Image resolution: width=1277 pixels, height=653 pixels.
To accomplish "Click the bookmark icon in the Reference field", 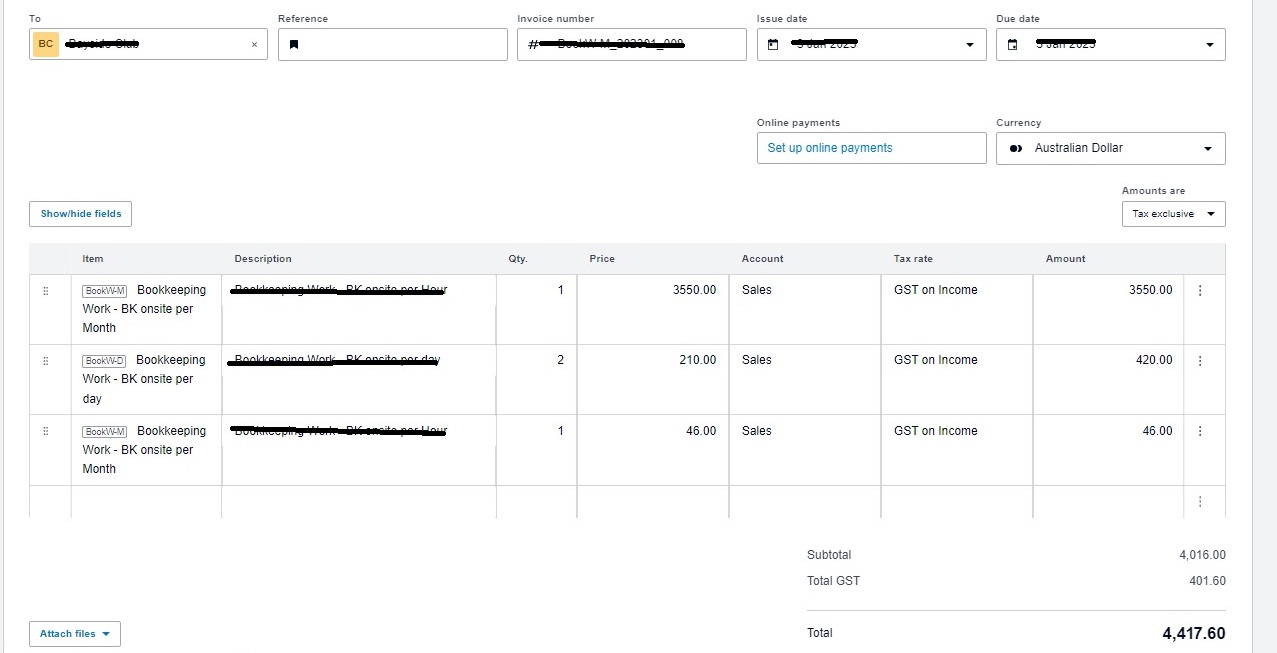I will [x=294, y=45].
